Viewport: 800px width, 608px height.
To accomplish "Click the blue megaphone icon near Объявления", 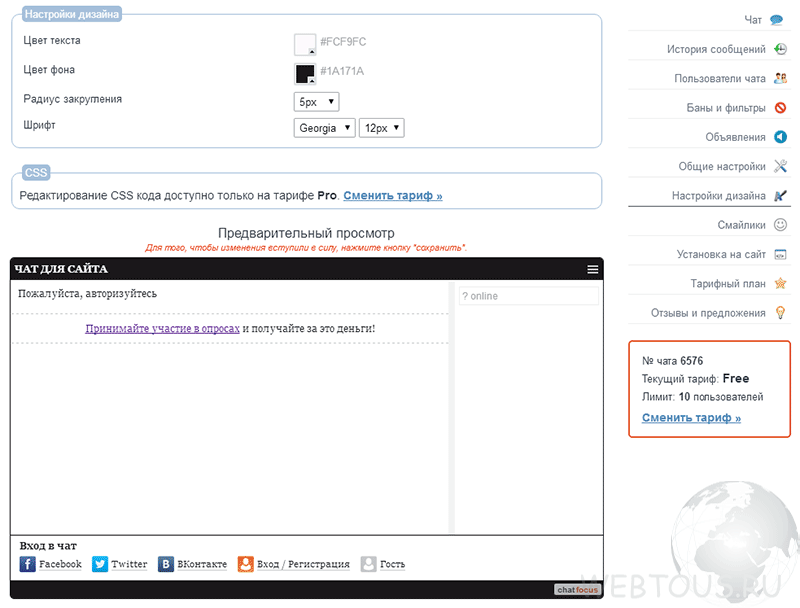I will [780, 137].
